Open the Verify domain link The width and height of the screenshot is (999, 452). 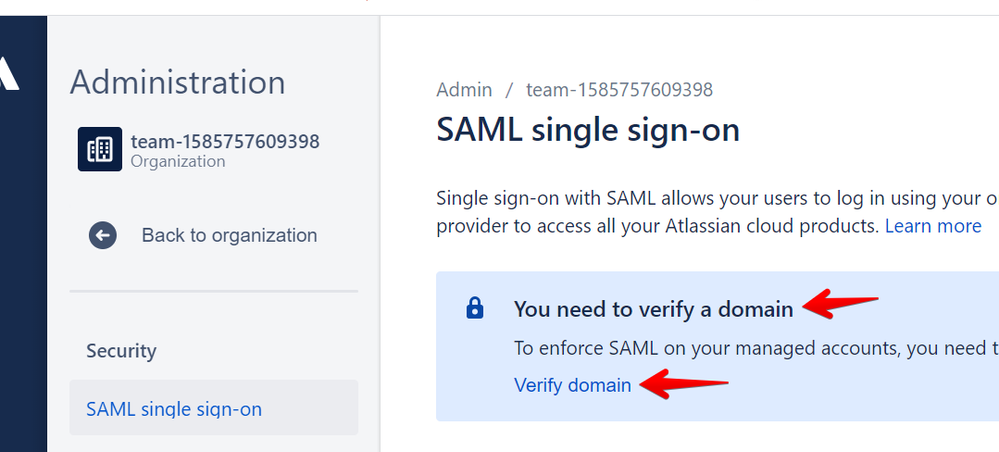coord(572,385)
